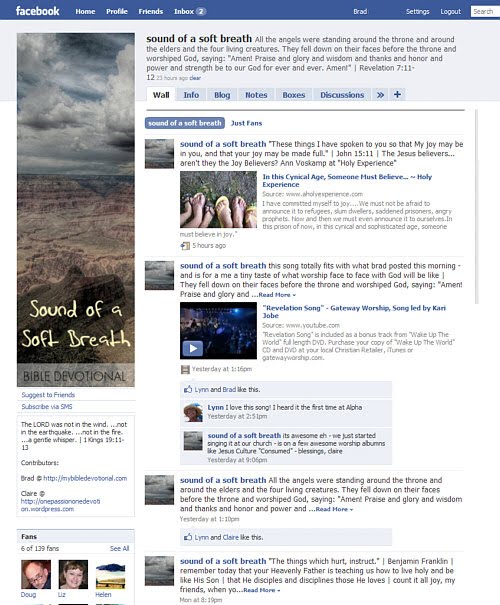The height and width of the screenshot is (605, 500).
Task: Select the Just Fans filter
Action: pyautogui.click(x=246, y=123)
